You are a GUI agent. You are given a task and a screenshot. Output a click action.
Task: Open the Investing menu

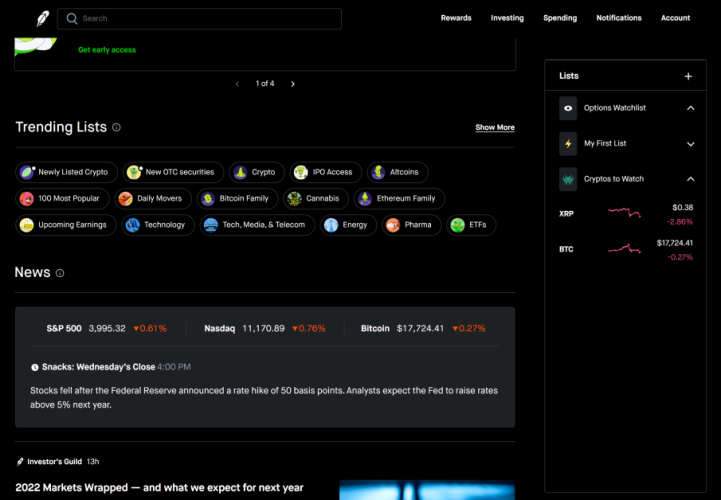point(507,18)
